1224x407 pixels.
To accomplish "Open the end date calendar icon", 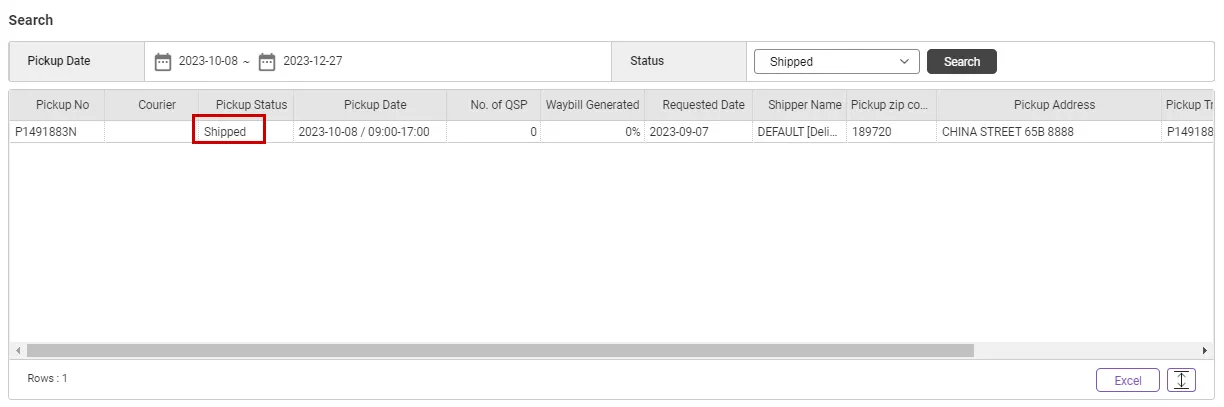I will pyautogui.click(x=267, y=62).
